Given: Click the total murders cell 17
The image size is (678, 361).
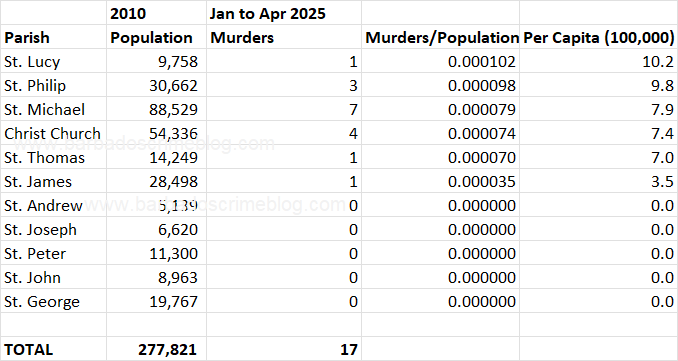Looking at the screenshot, I should pos(284,349).
